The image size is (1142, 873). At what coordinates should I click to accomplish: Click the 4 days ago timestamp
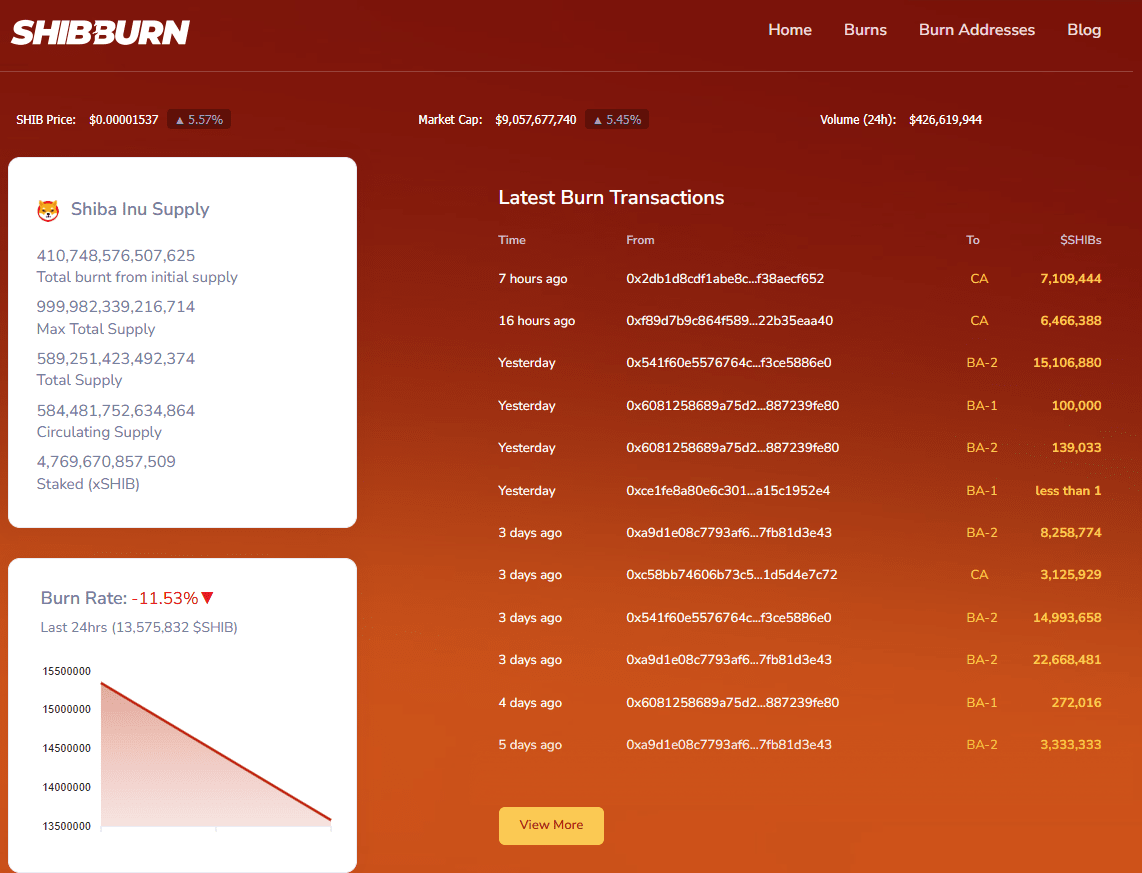pyautogui.click(x=530, y=703)
